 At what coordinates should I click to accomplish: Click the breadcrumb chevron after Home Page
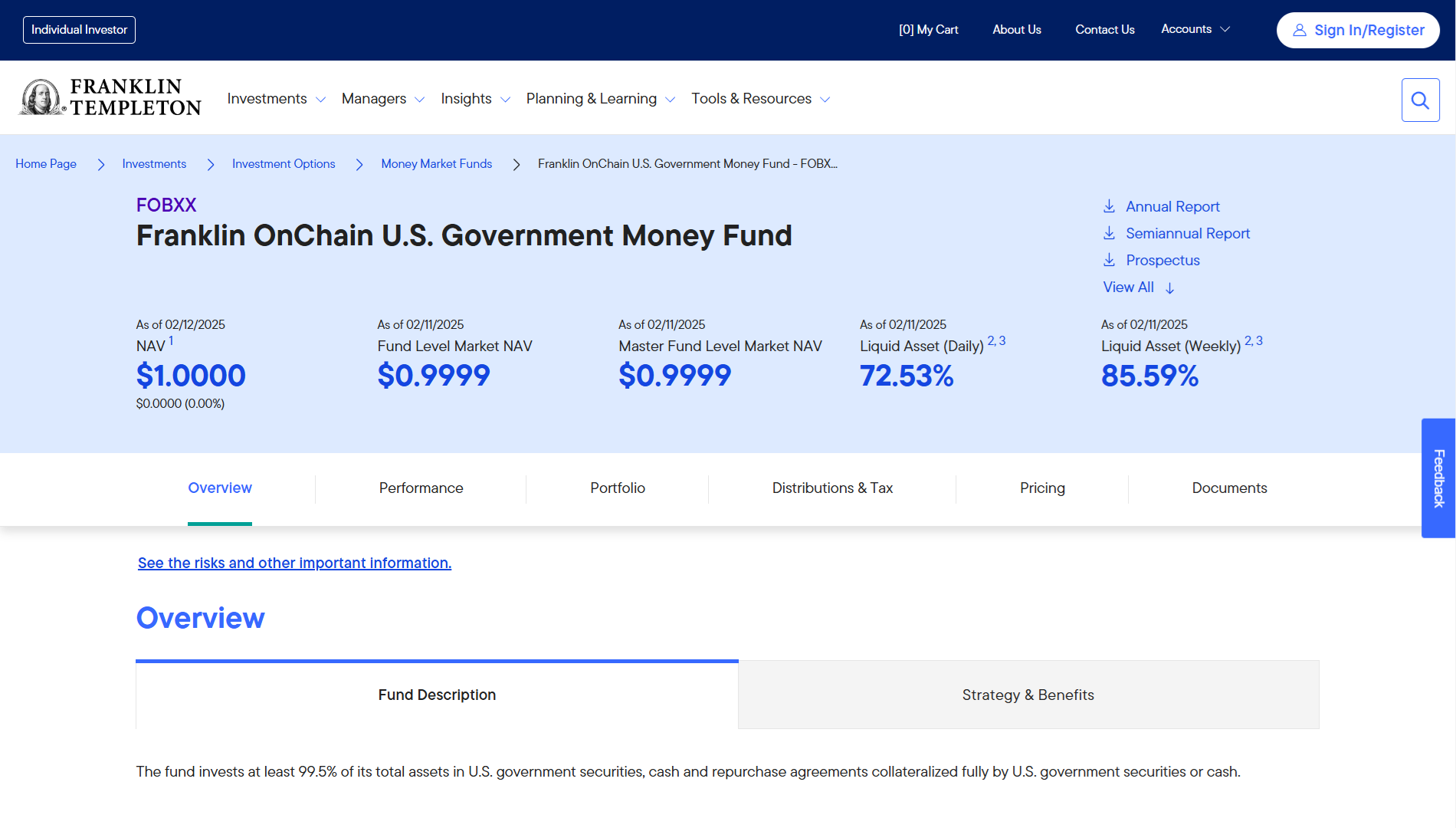point(100,164)
